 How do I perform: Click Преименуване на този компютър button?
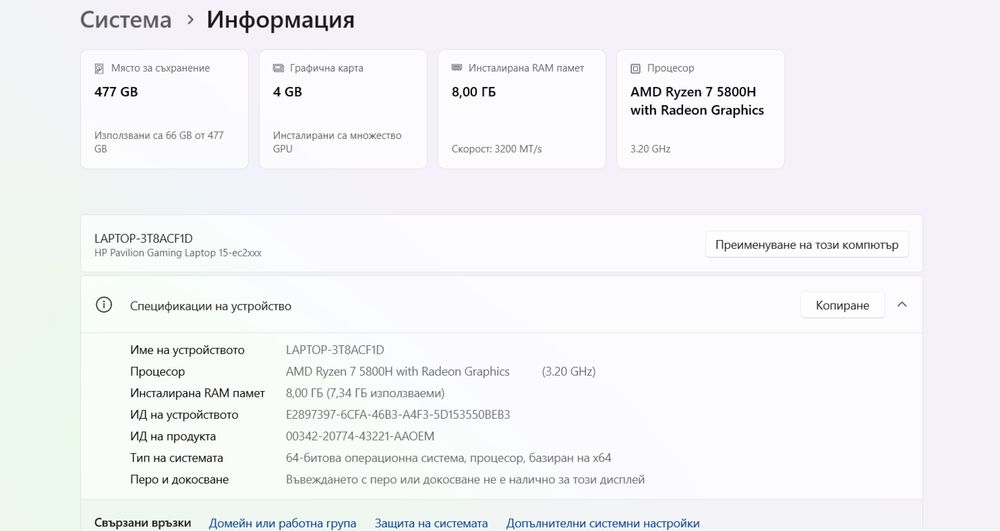806,244
